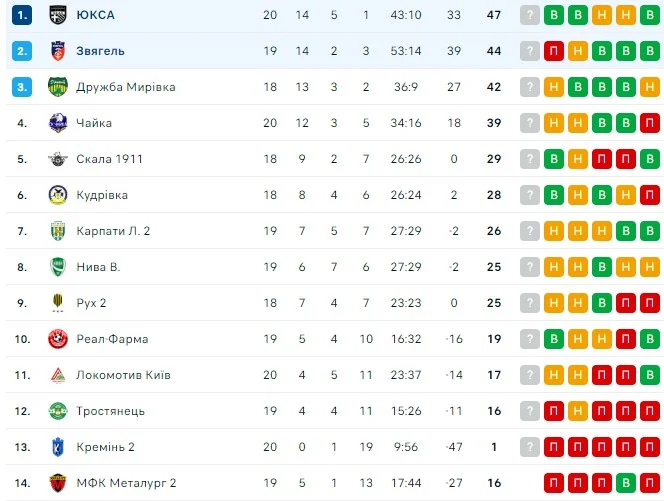The width and height of the screenshot is (664, 501).
Task: Click the МФК Металург 2 team name
Action: click(x=126, y=483)
